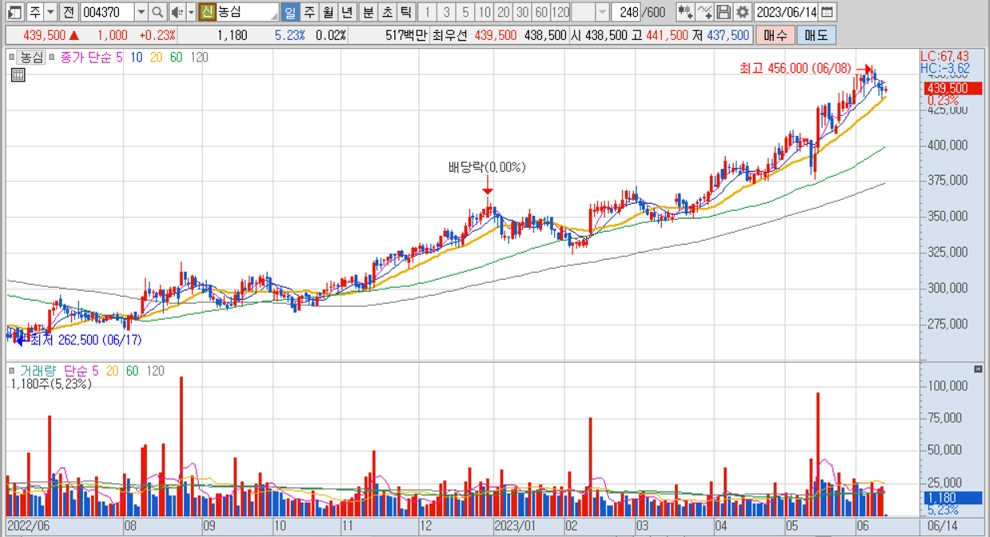Image resolution: width=990 pixels, height=537 pixels.
Task: Open chart settings gear icon
Action: coord(742,12)
